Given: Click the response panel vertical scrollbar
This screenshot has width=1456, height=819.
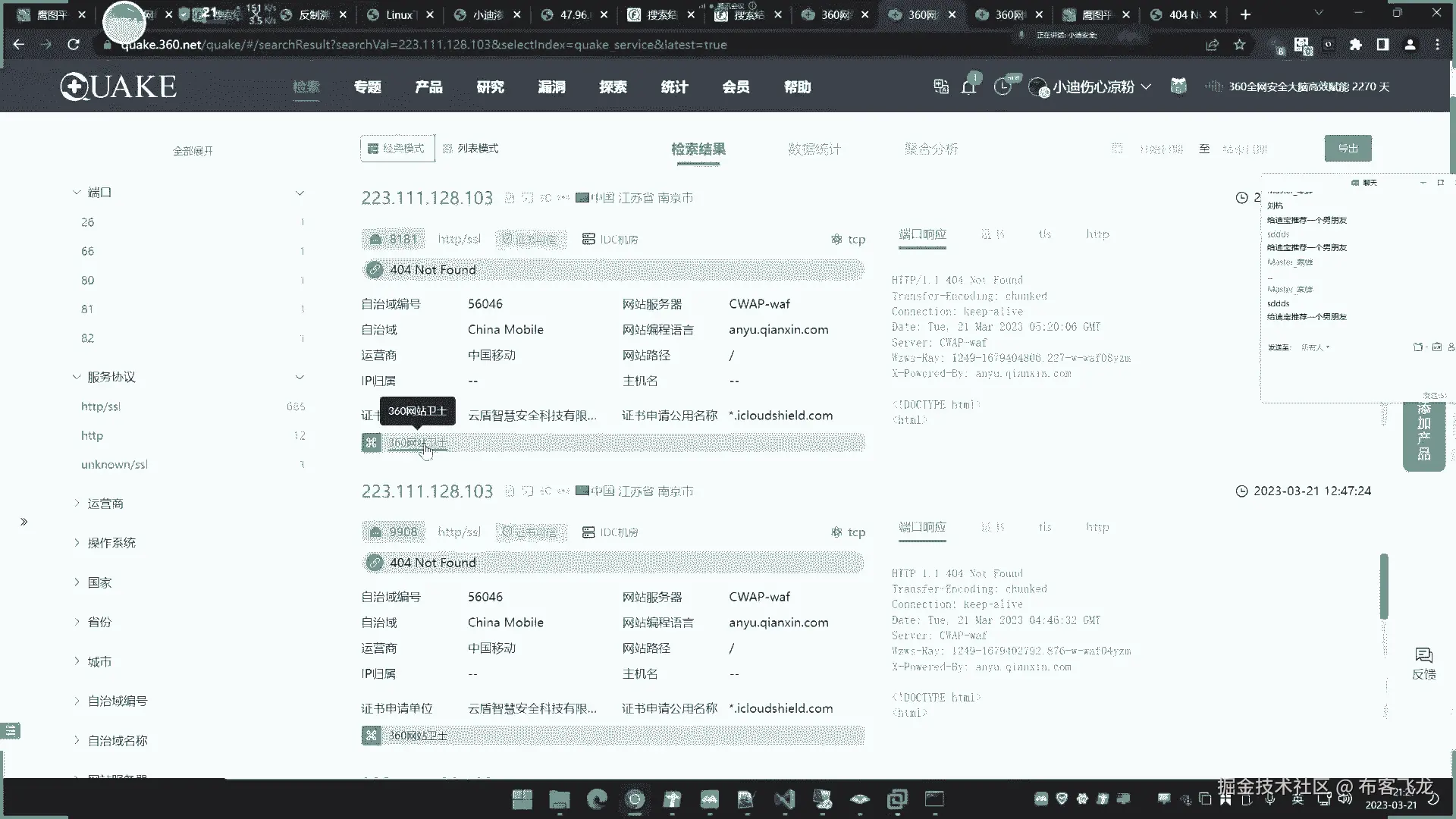Looking at the screenshot, I should click(1384, 585).
